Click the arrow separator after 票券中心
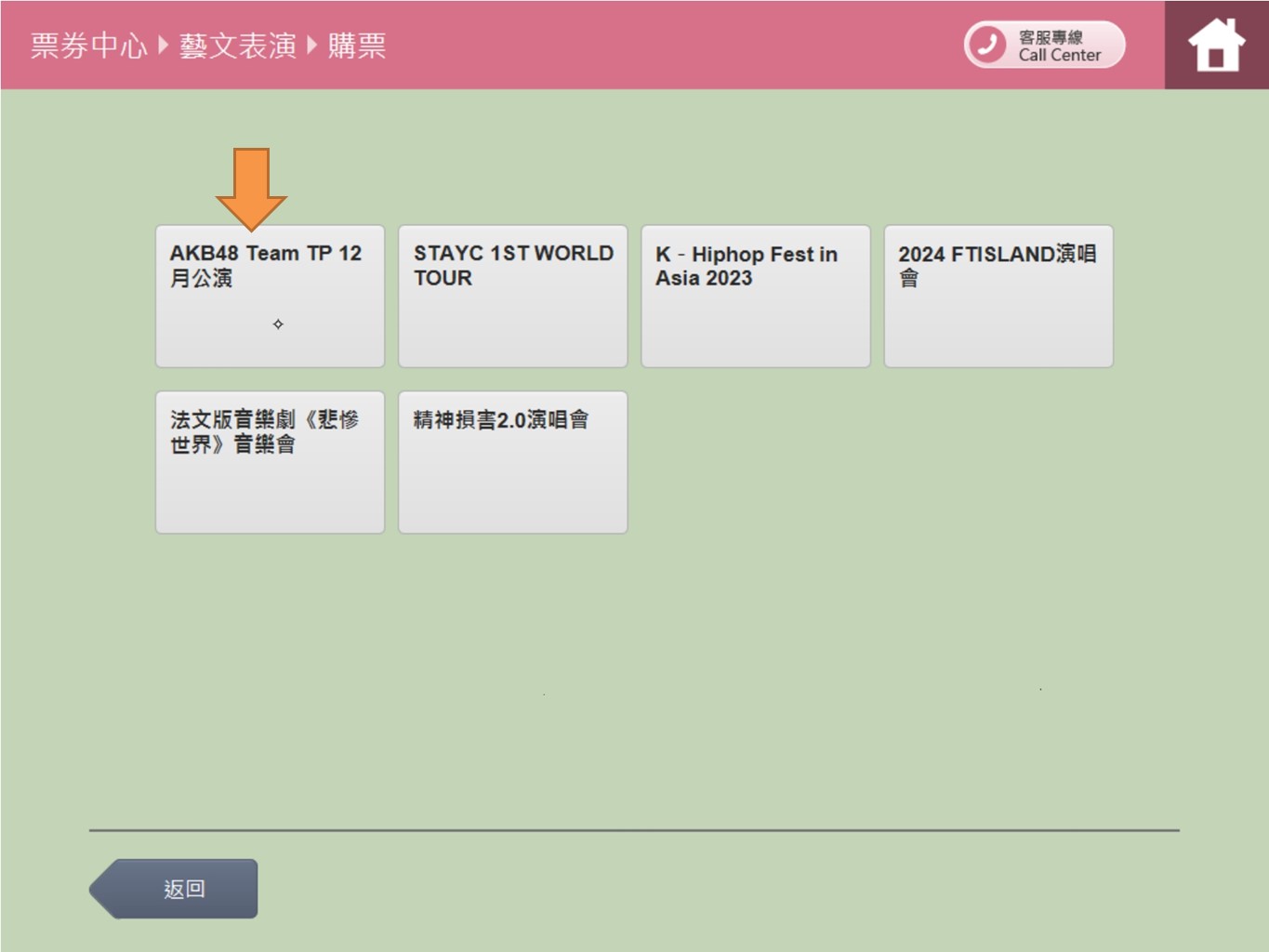The height and width of the screenshot is (952, 1269). [x=163, y=45]
